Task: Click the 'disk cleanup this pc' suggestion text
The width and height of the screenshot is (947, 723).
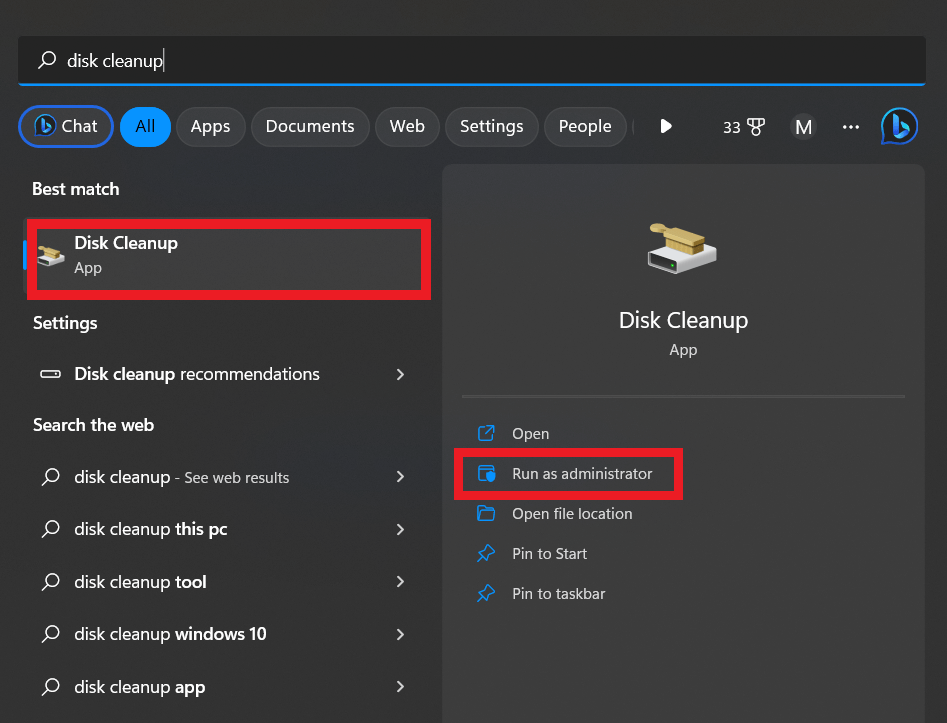Action: point(150,529)
